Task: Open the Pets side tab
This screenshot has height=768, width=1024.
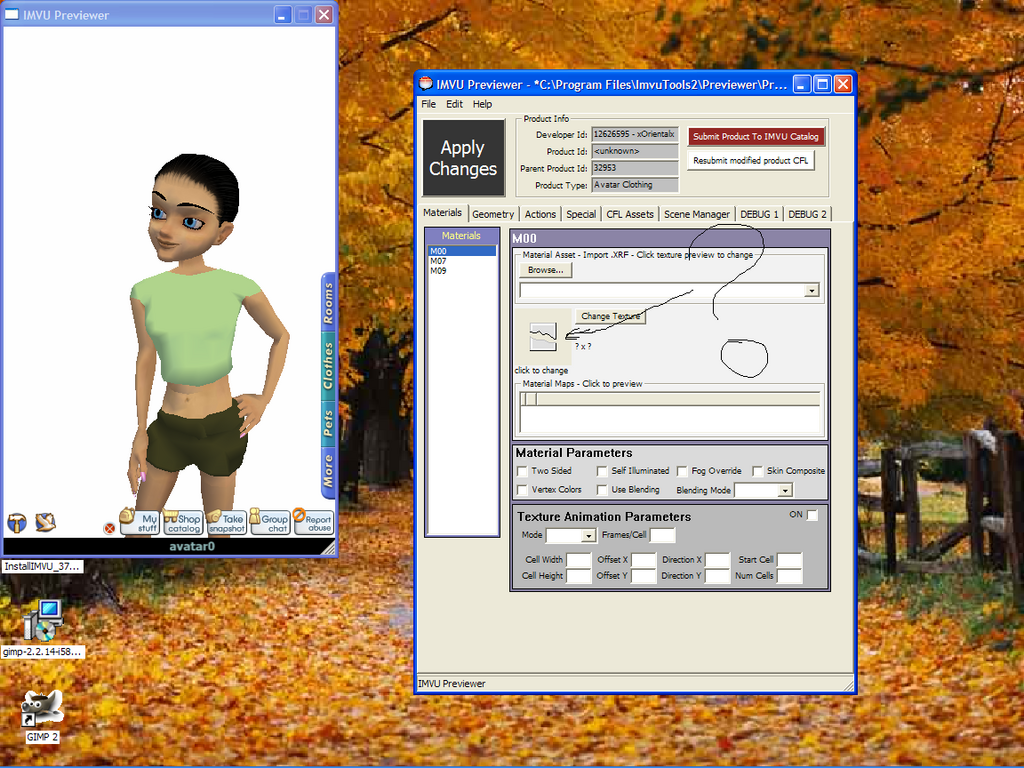Action: tap(328, 422)
